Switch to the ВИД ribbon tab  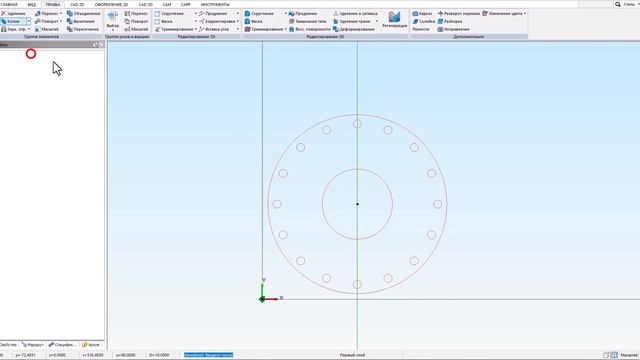(x=31, y=4)
